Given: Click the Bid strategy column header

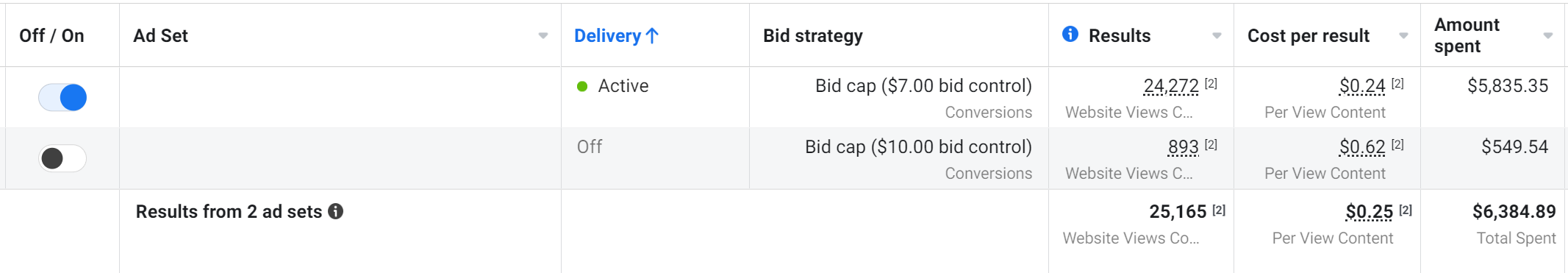Looking at the screenshot, I should click(813, 35).
